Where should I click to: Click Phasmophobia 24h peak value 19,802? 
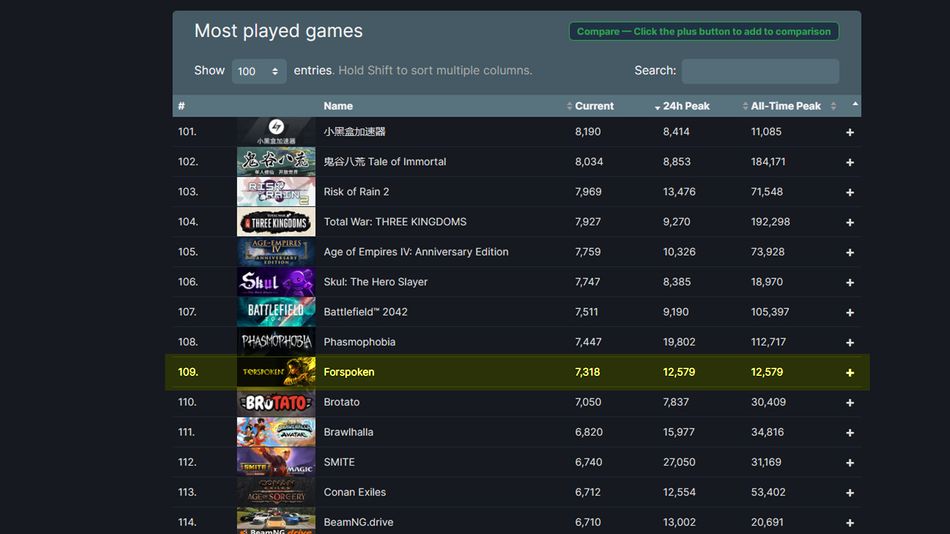point(679,342)
